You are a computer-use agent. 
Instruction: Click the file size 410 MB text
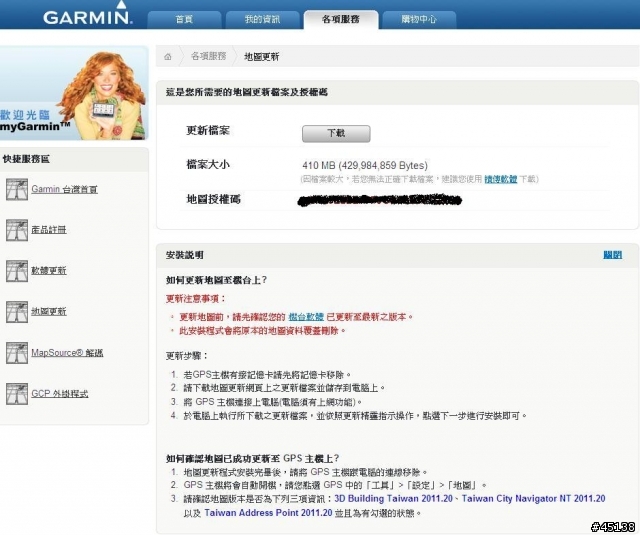(365, 165)
